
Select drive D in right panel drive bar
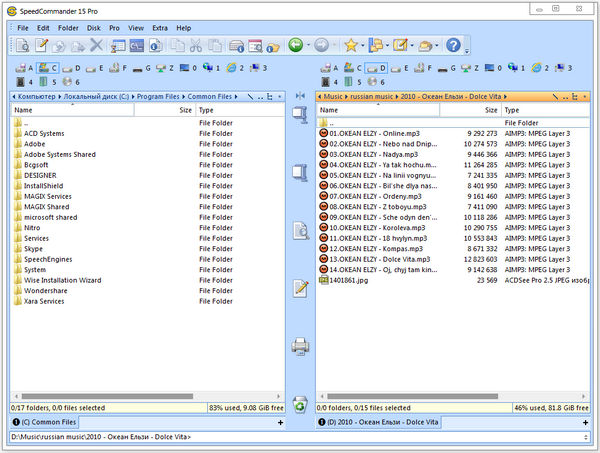(375, 69)
